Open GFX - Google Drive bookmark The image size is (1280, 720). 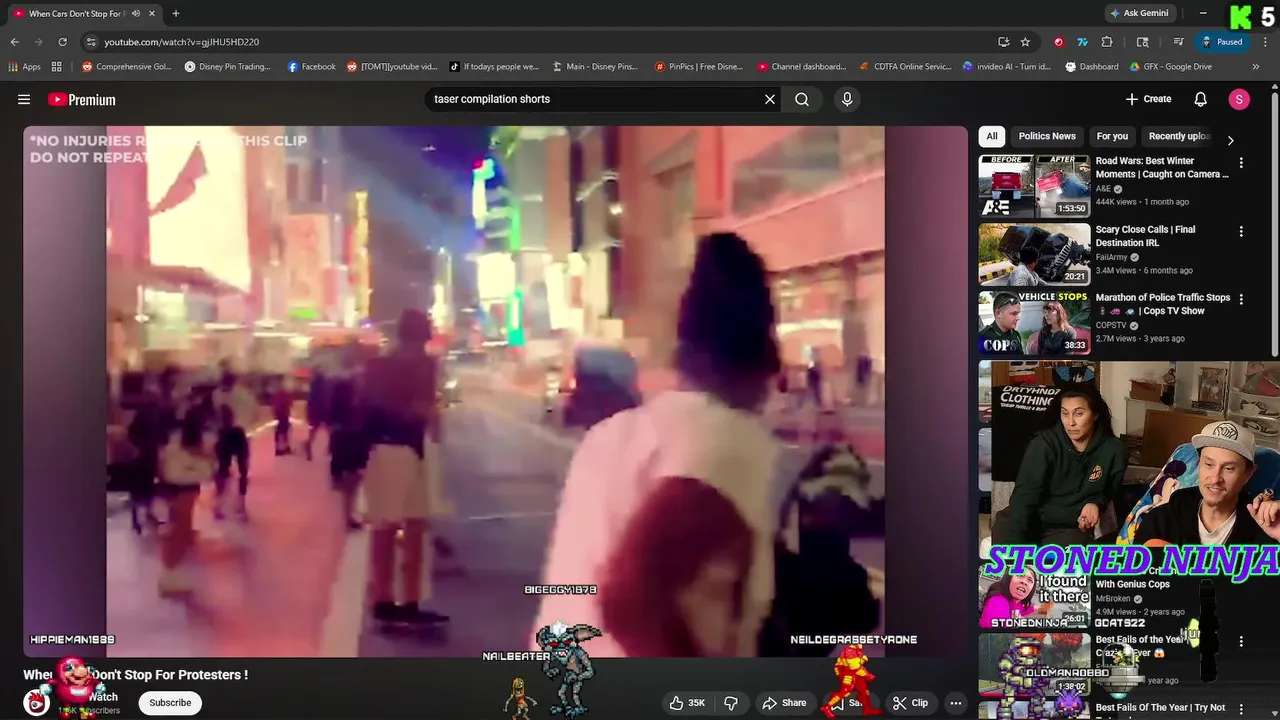1171,66
